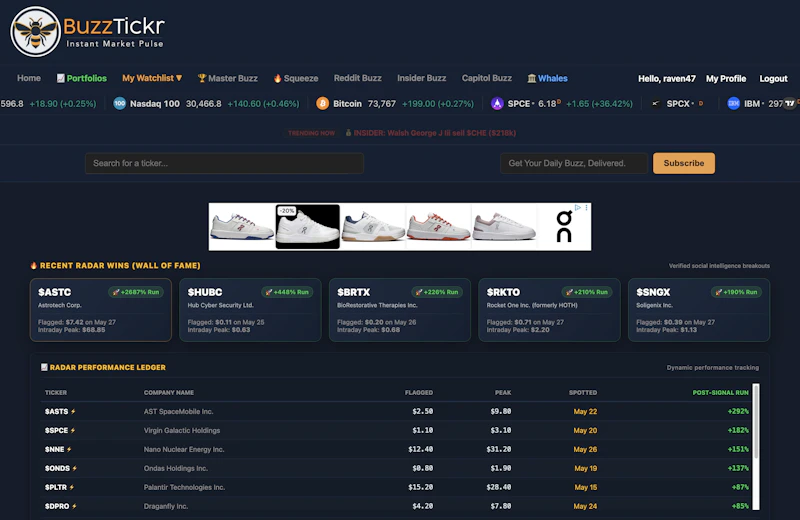Click the +448% Run badge
The height and width of the screenshot is (520, 800).
287,292
